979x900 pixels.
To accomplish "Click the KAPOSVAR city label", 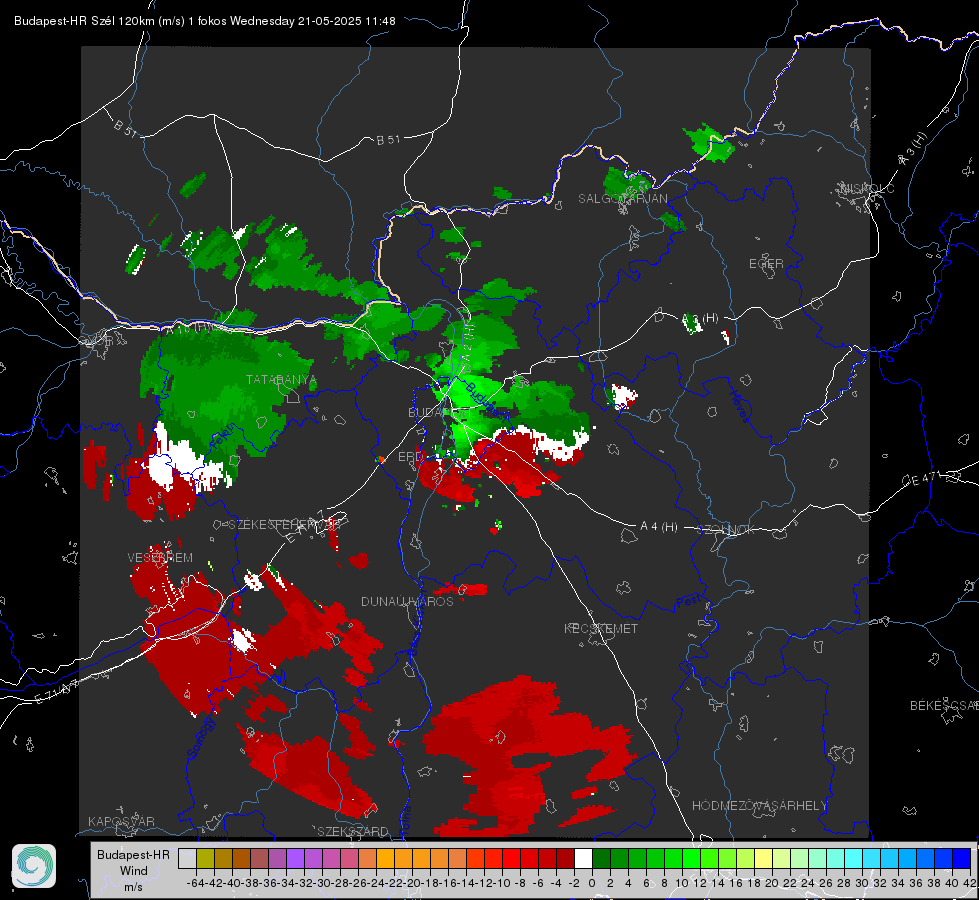I will (x=121, y=821).
